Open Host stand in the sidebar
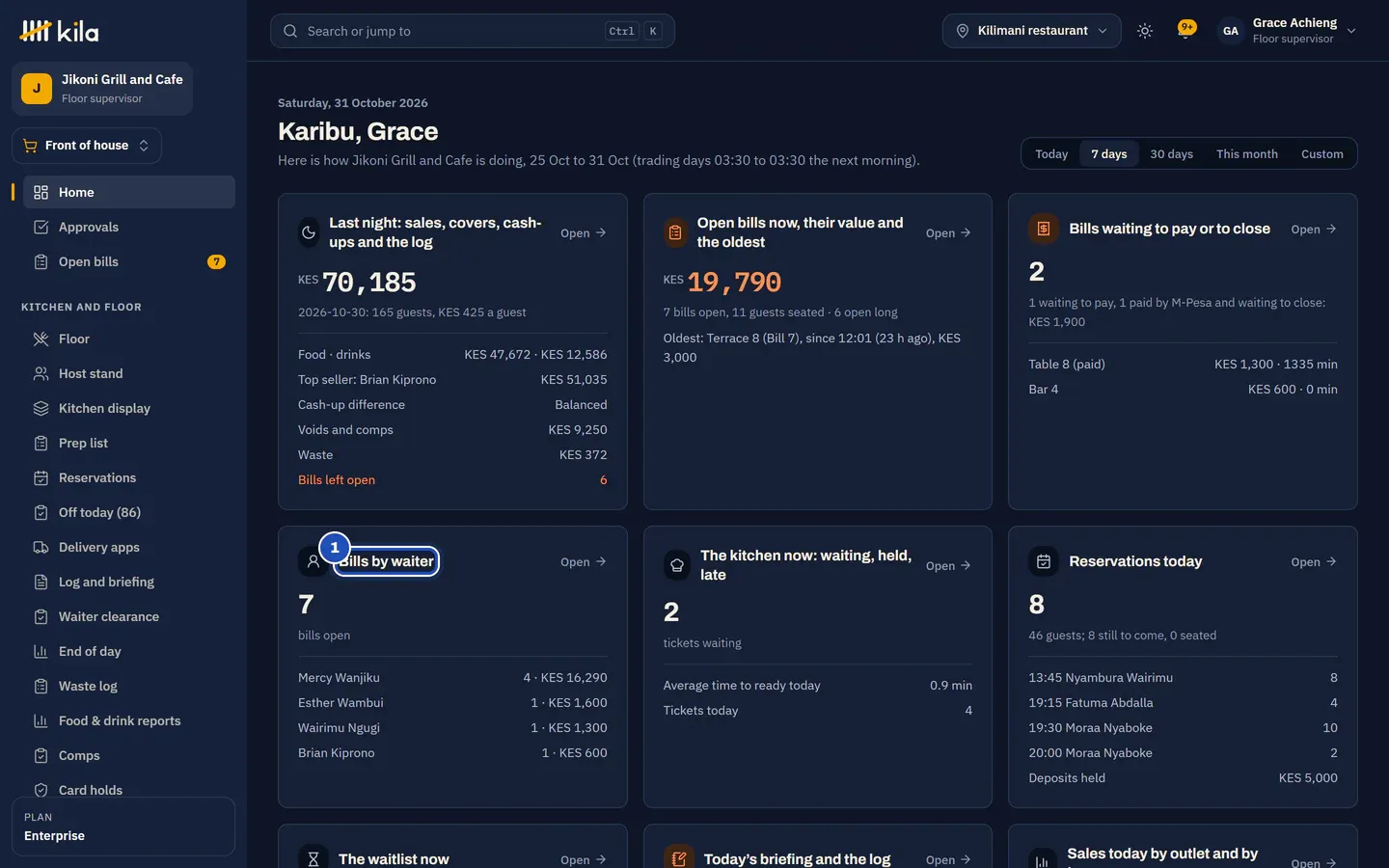 coord(128,373)
